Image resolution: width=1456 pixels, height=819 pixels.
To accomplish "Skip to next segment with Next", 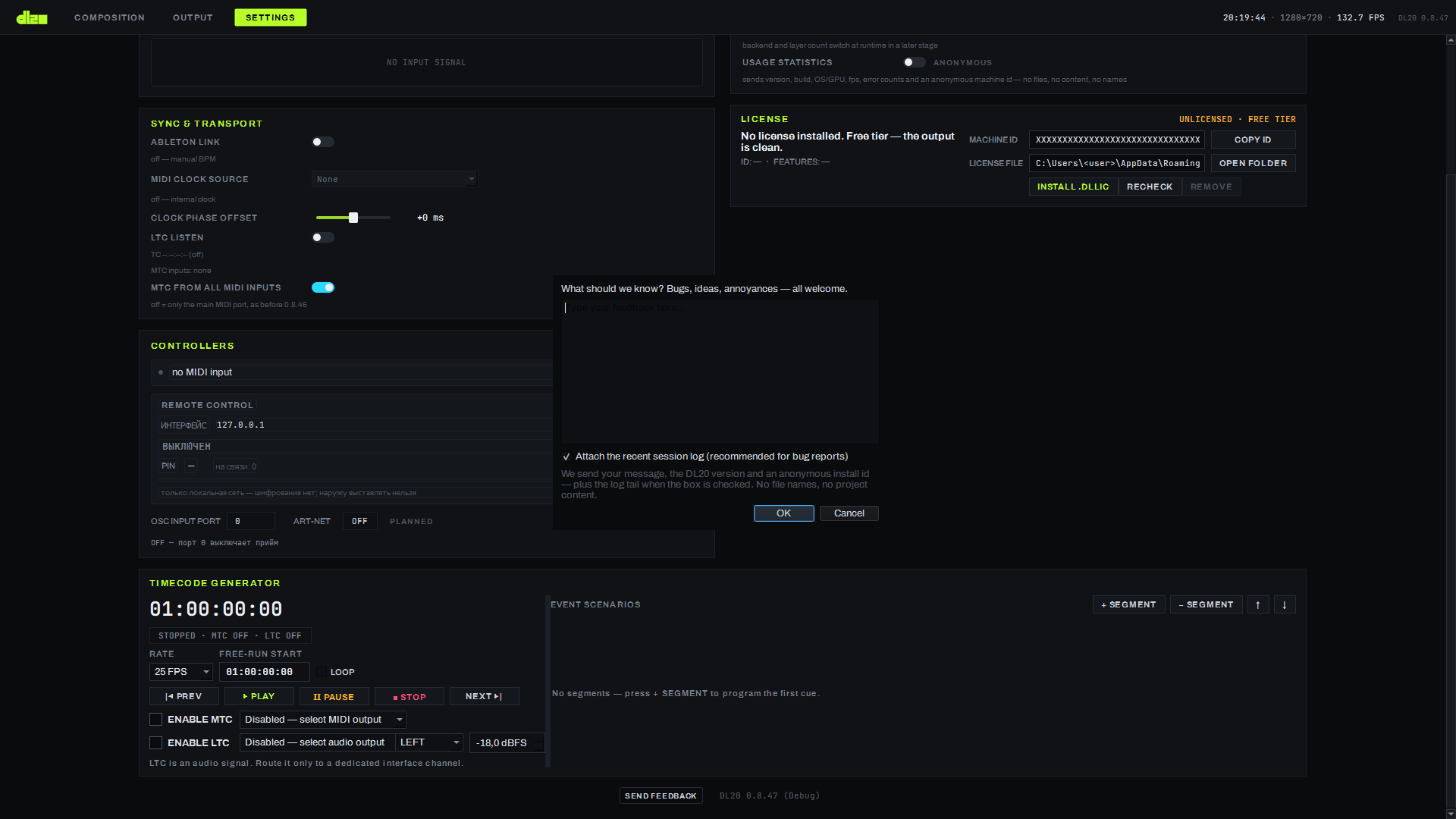I will (484, 696).
